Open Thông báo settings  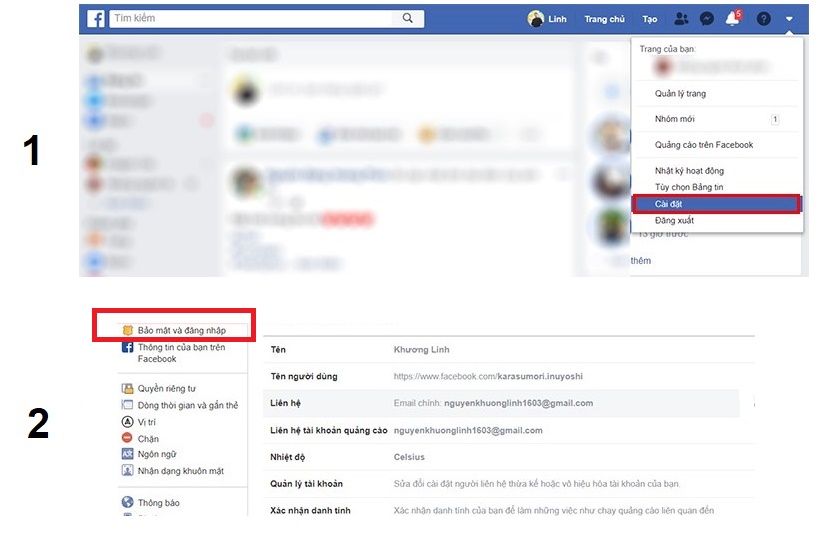click(158, 503)
